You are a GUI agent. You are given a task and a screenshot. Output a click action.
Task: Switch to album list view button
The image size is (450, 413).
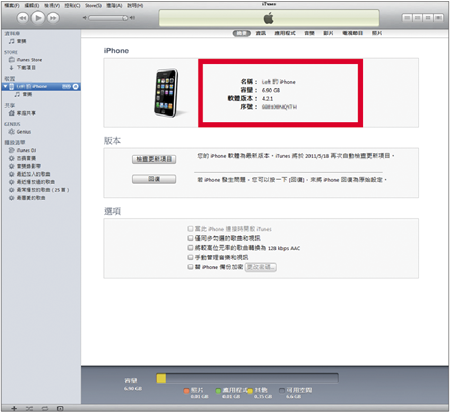click(x=417, y=18)
